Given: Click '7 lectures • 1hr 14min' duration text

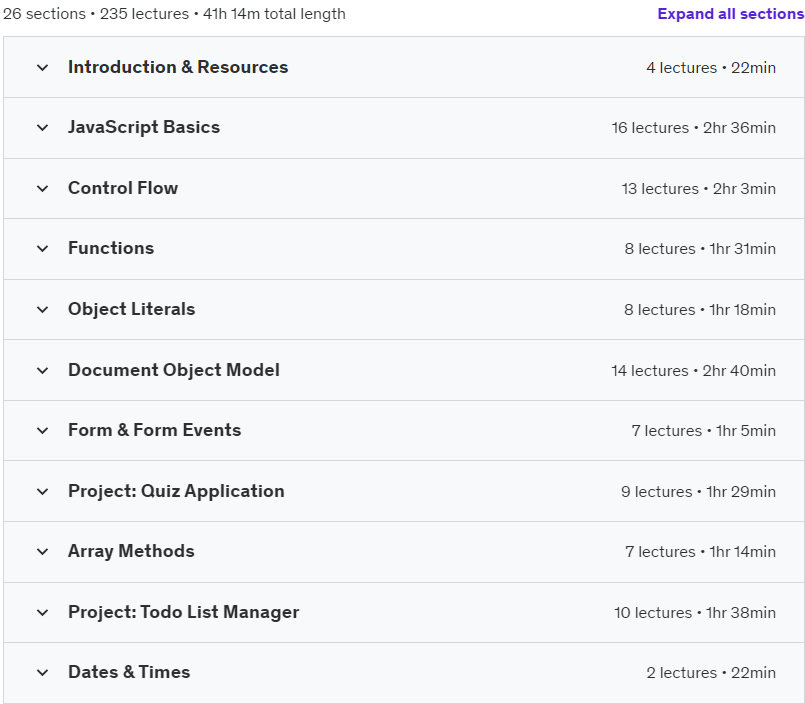Looking at the screenshot, I should [701, 552].
